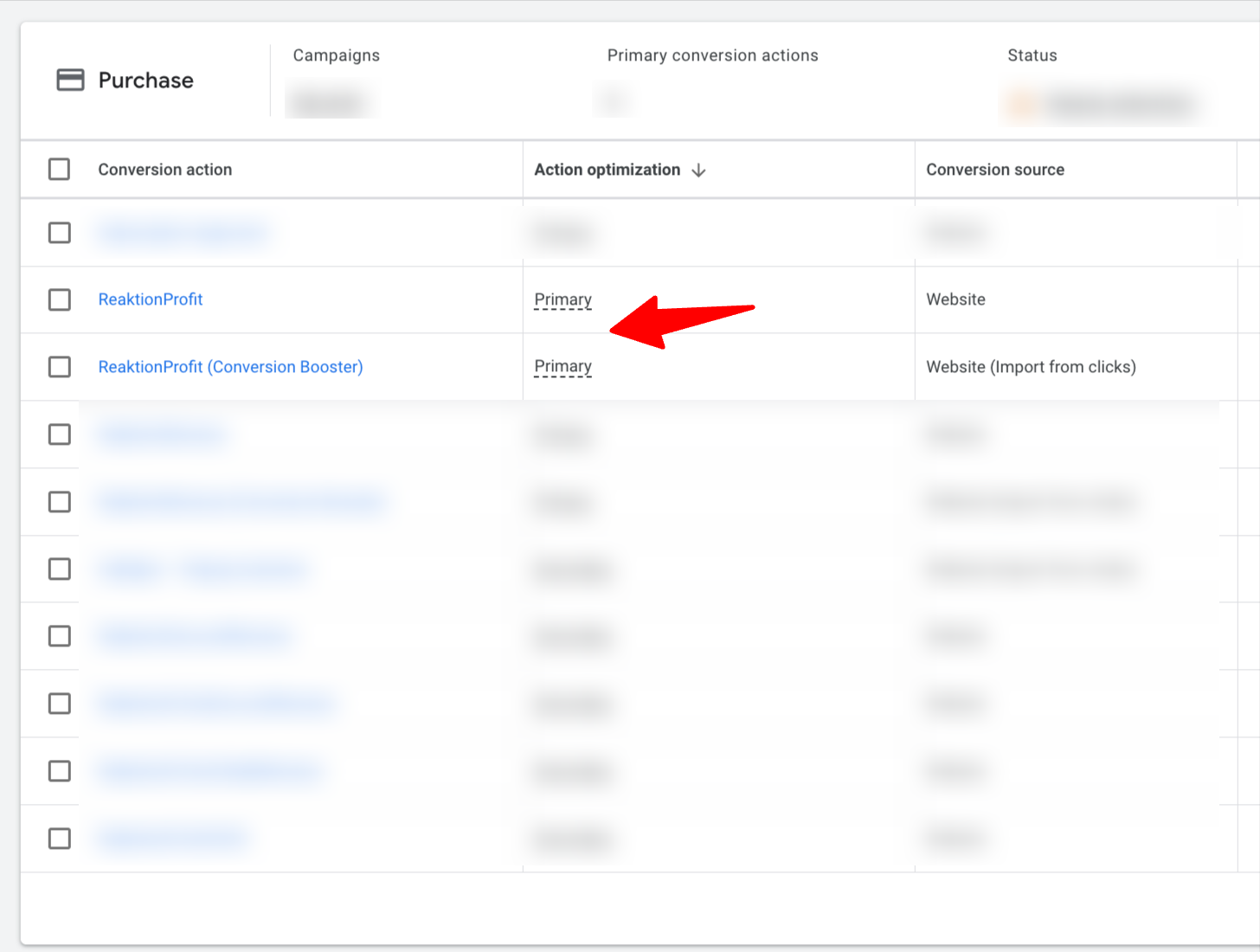
Task: Sort by the Action optimization column header
Action: pyautogui.click(x=607, y=170)
